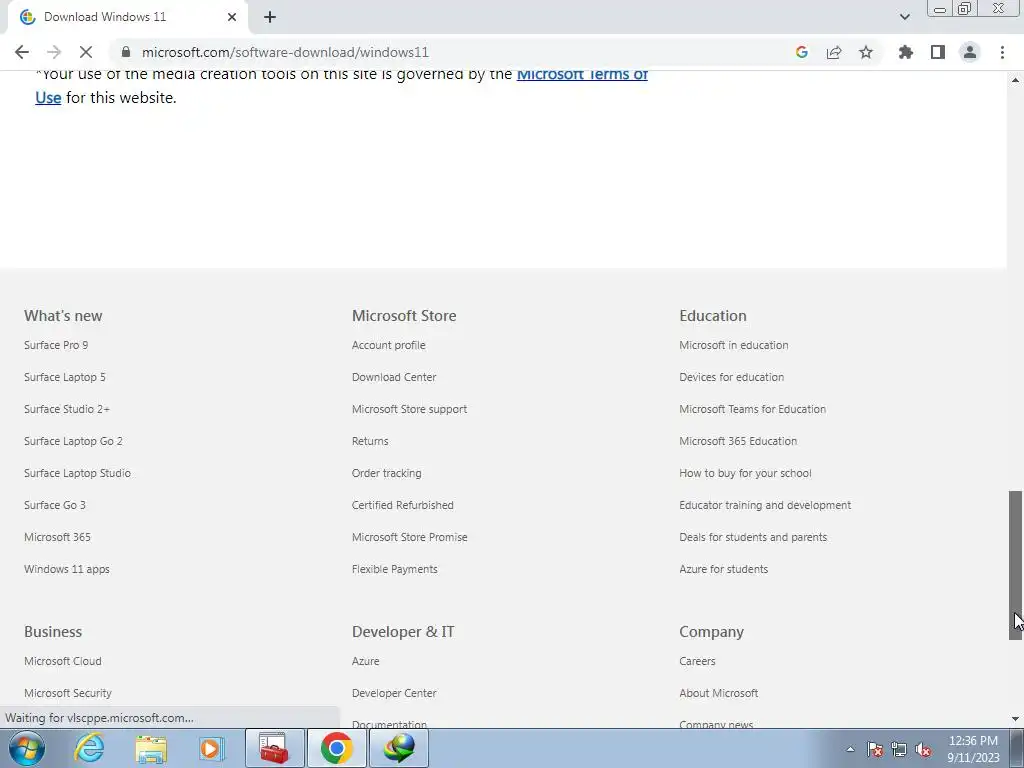Screen dimensions: 1024x768
Task: Open the Surface Pro 9 link
Action: pyautogui.click(x=56, y=345)
